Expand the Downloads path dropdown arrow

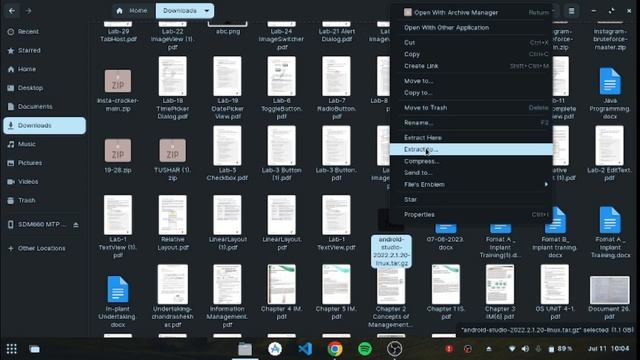(x=207, y=11)
